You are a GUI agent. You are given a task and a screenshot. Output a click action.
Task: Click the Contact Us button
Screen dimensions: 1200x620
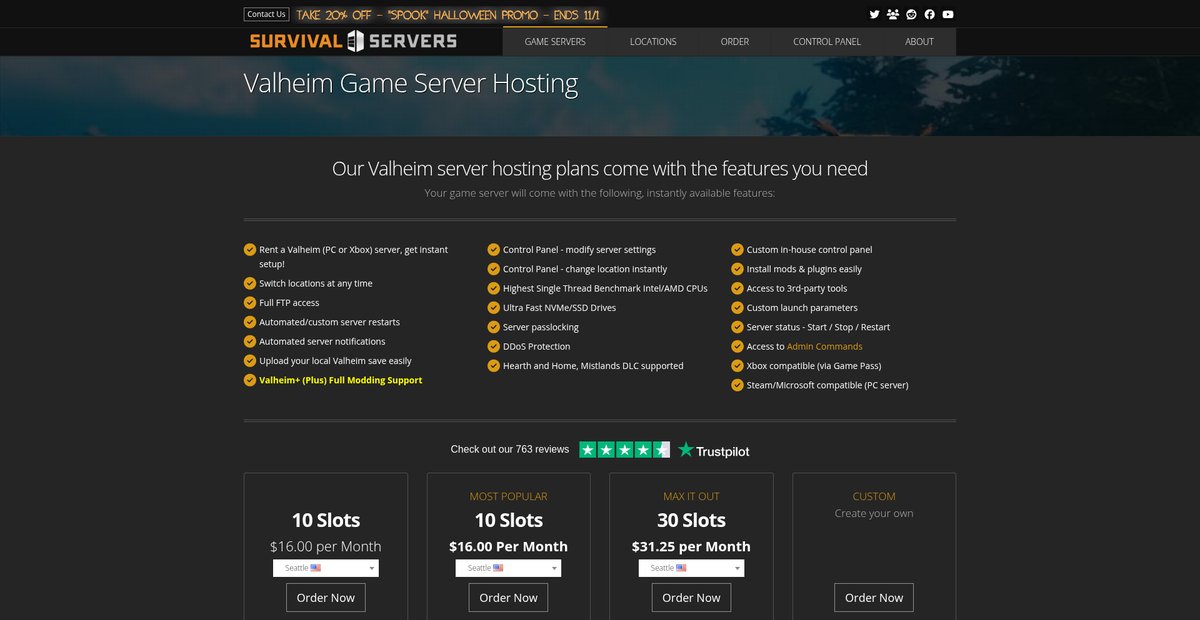pyautogui.click(x=267, y=14)
